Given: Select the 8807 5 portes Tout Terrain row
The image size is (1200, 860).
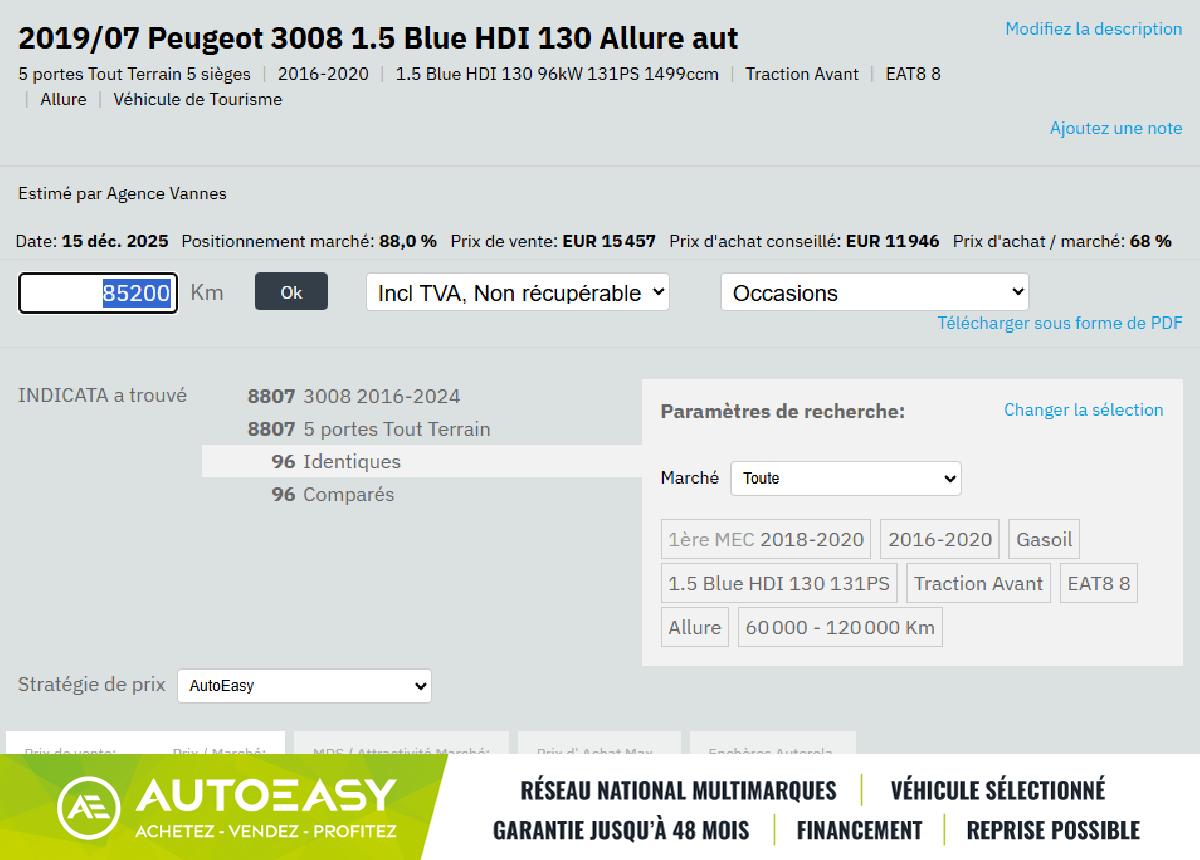Looking at the screenshot, I should click(x=368, y=429).
